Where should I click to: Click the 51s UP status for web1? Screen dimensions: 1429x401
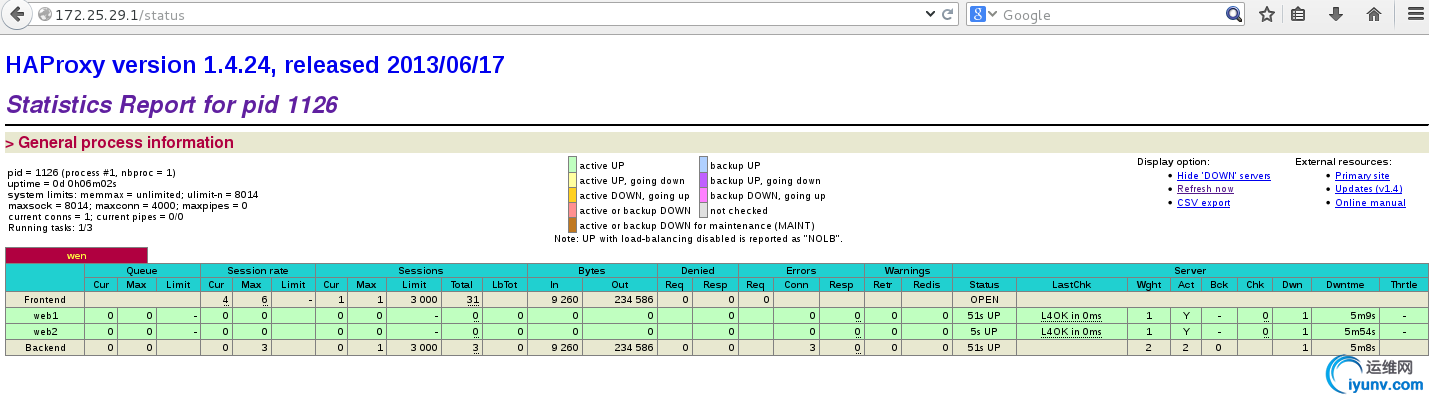pyautogui.click(x=984, y=315)
